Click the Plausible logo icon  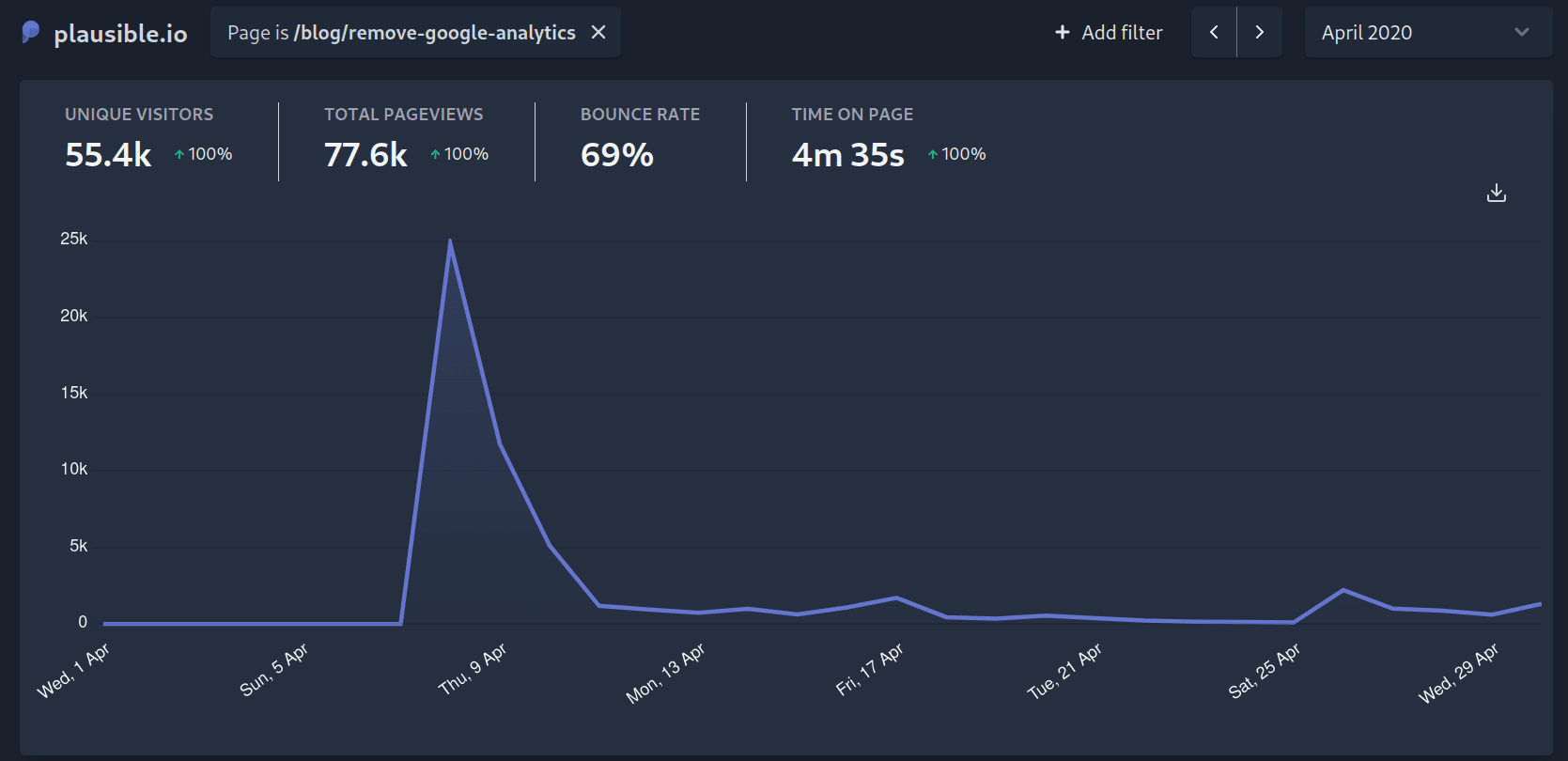pyautogui.click(x=31, y=33)
